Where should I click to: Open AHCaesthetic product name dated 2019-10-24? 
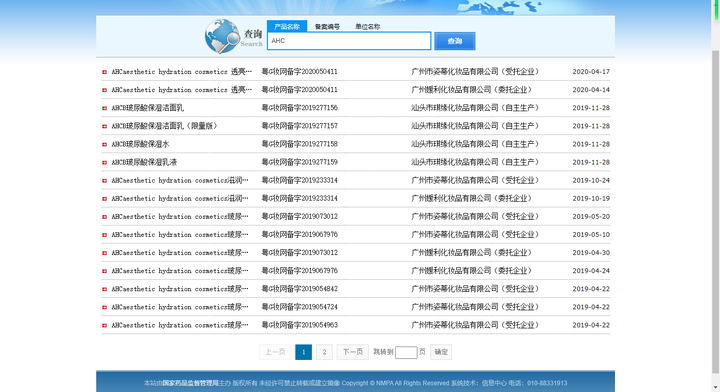[180, 180]
